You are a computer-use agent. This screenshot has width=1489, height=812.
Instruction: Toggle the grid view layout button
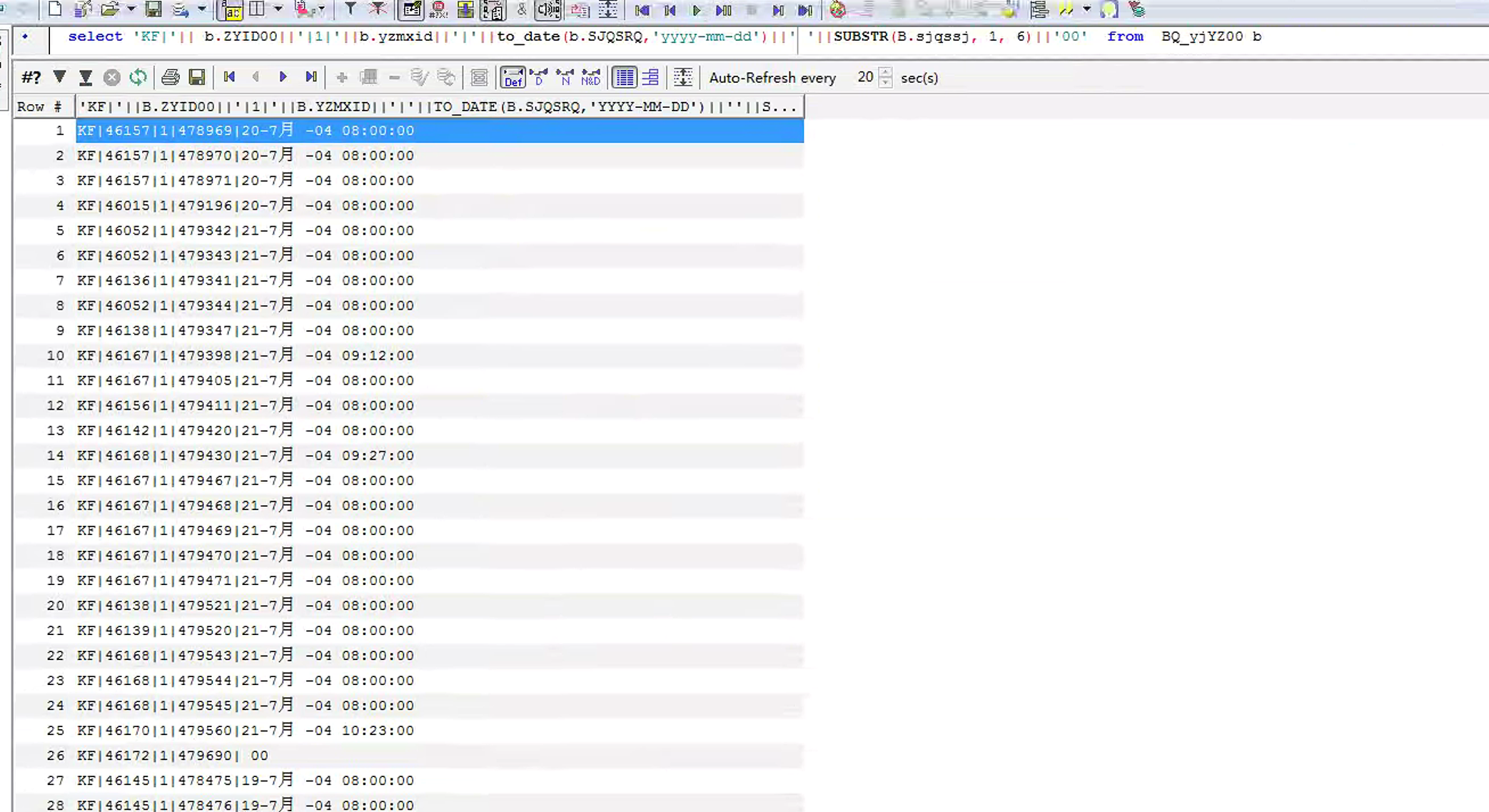[x=625, y=77]
